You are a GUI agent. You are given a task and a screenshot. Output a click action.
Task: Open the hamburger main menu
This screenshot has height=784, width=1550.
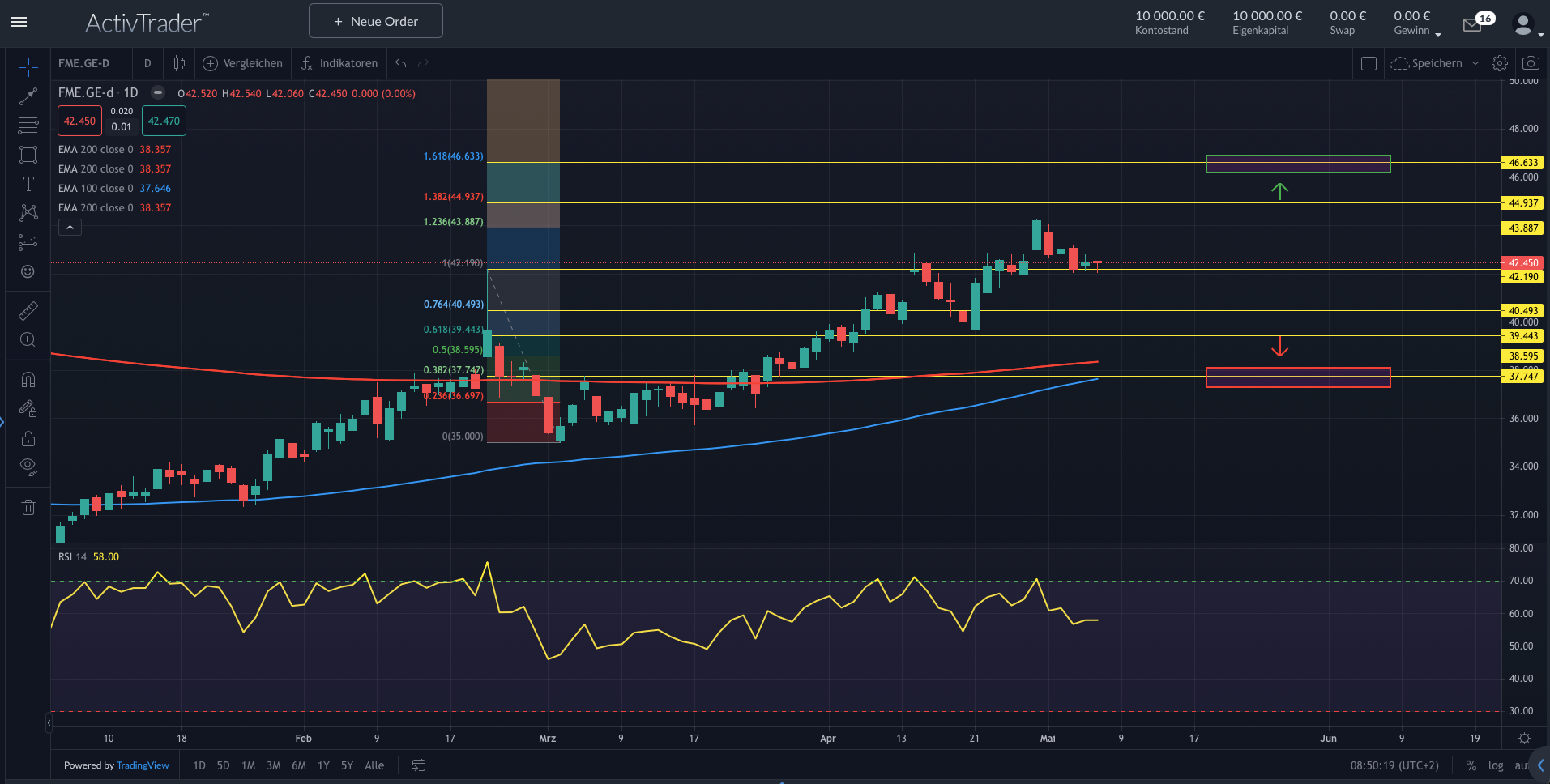coord(19,22)
